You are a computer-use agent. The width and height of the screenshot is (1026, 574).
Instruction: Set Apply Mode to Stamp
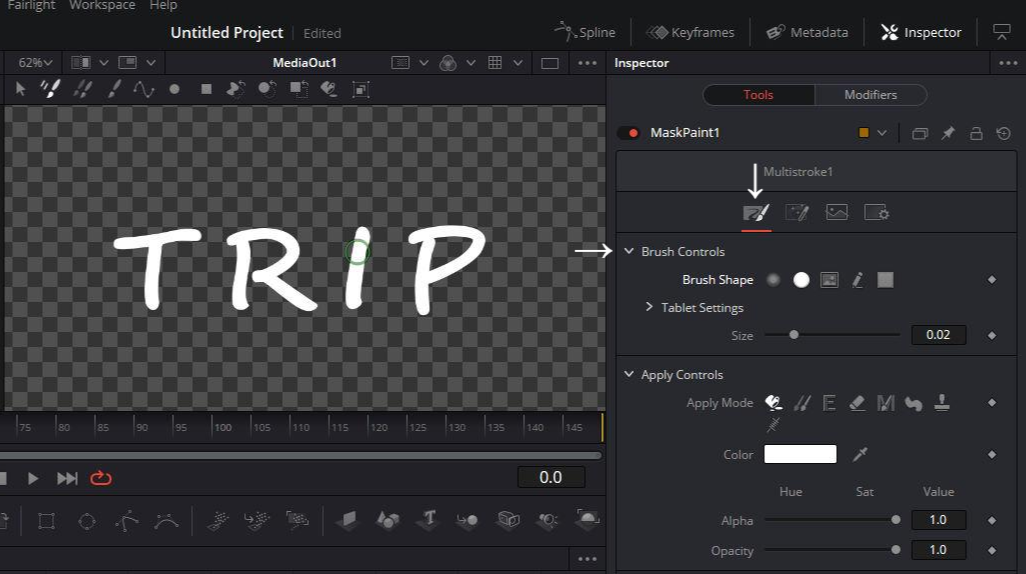pos(942,403)
